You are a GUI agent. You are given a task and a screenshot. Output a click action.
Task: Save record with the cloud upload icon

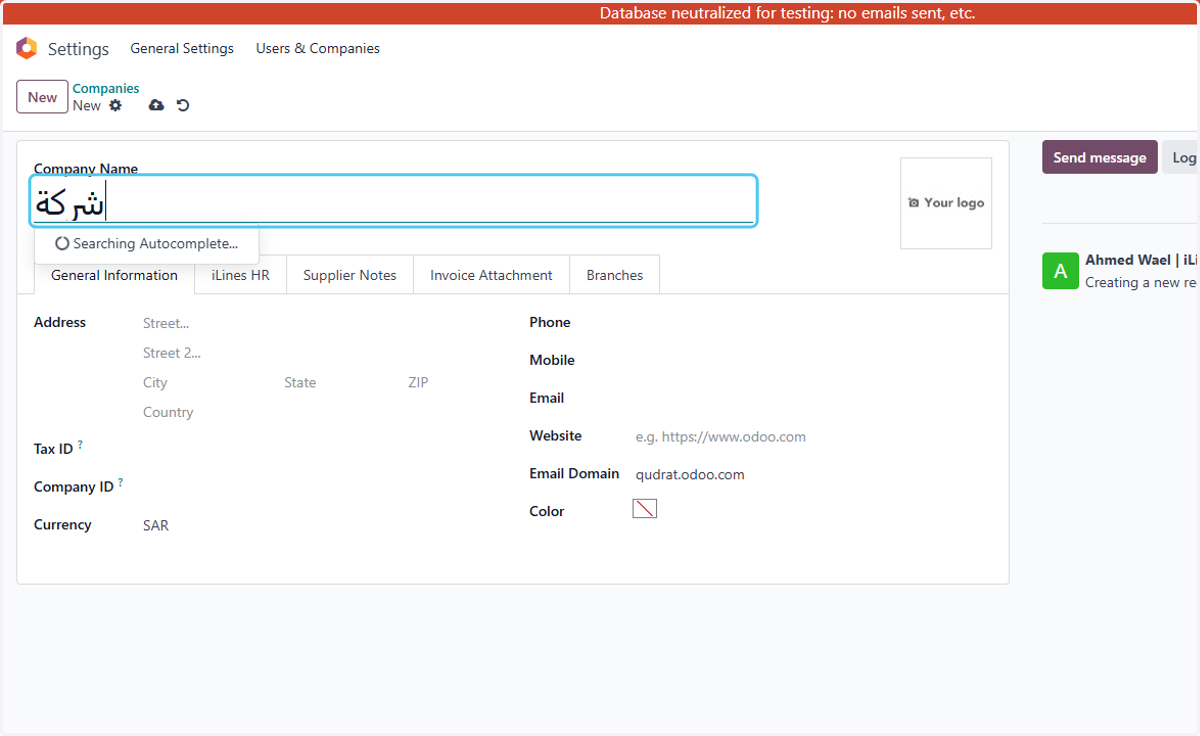(x=156, y=105)
